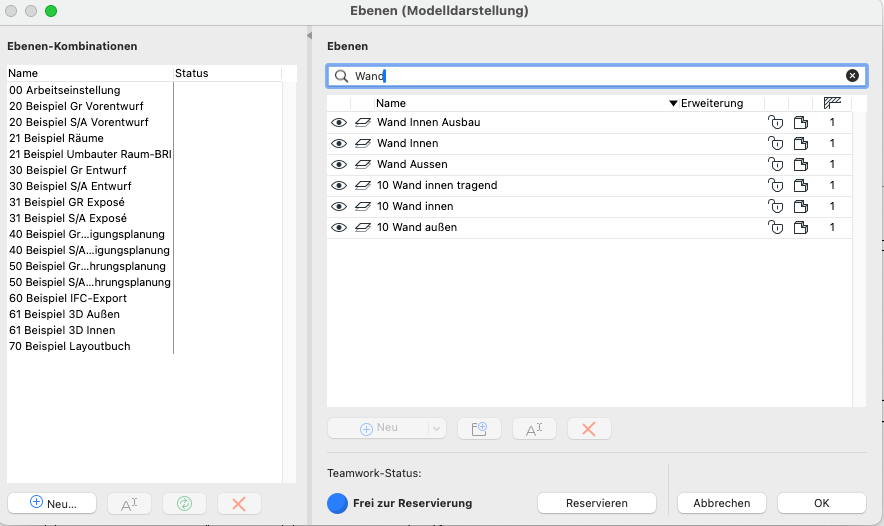Viewport: 884px width, 526px height.
Task: Click the new layer folder icon
Action: pyautogui.click(x=479, y=428)
